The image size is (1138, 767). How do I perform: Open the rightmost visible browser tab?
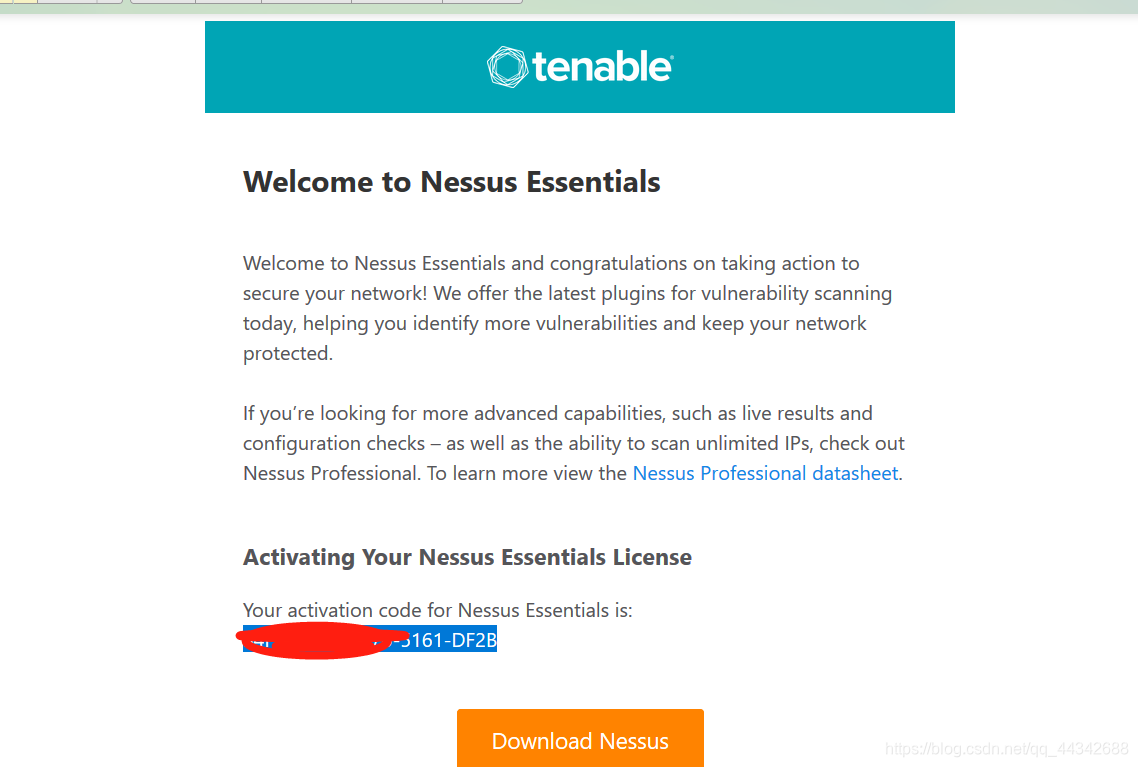pyautogui.click(x=480, y=4)
